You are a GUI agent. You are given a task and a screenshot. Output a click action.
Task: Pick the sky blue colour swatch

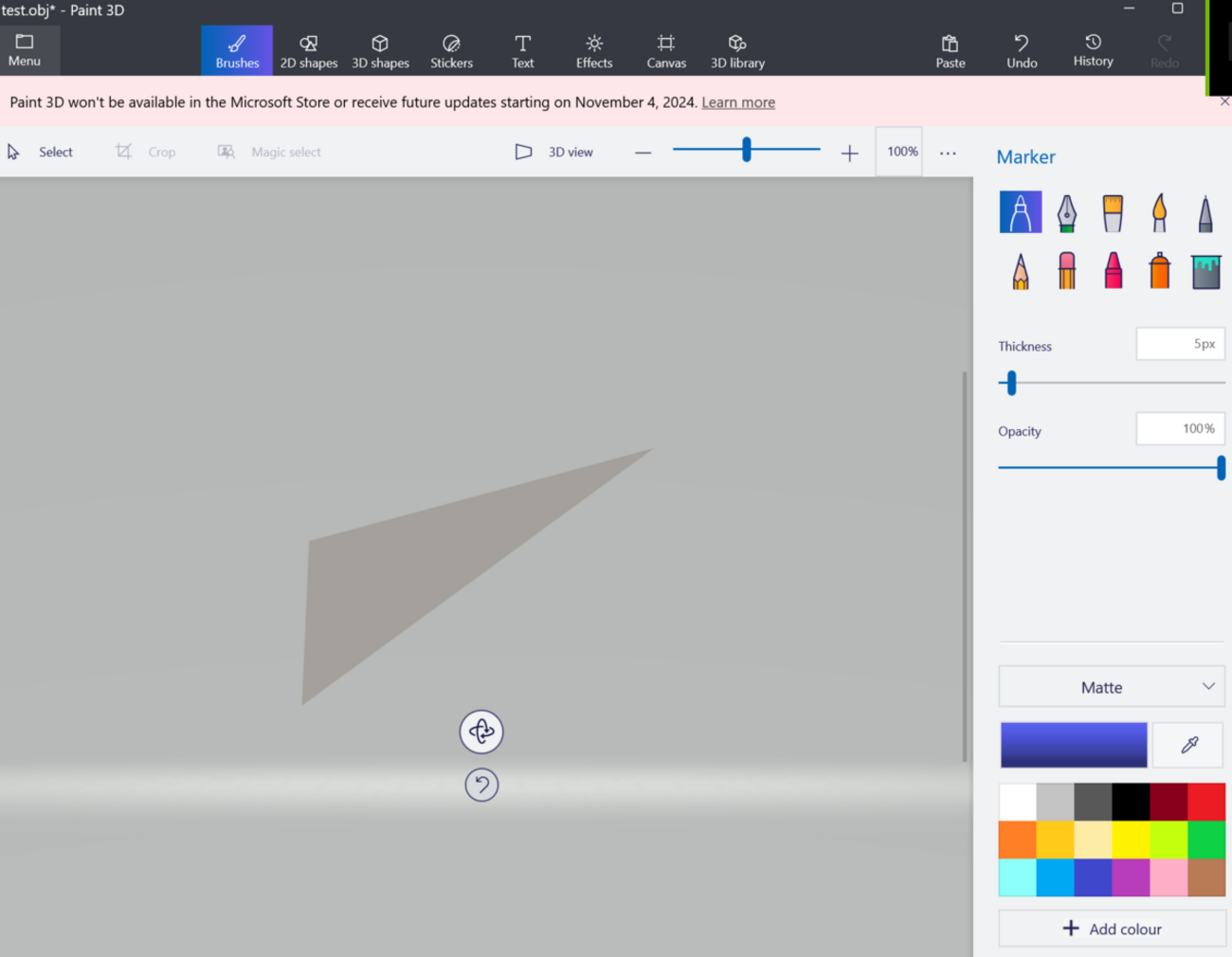[1056, 877]
